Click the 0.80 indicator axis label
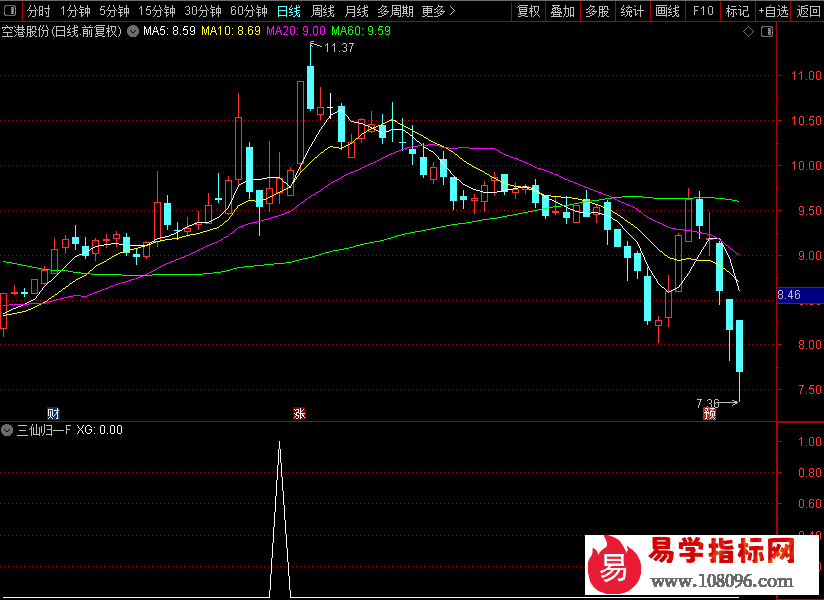This screenshot has width=824, height=600. click(809, 472)
